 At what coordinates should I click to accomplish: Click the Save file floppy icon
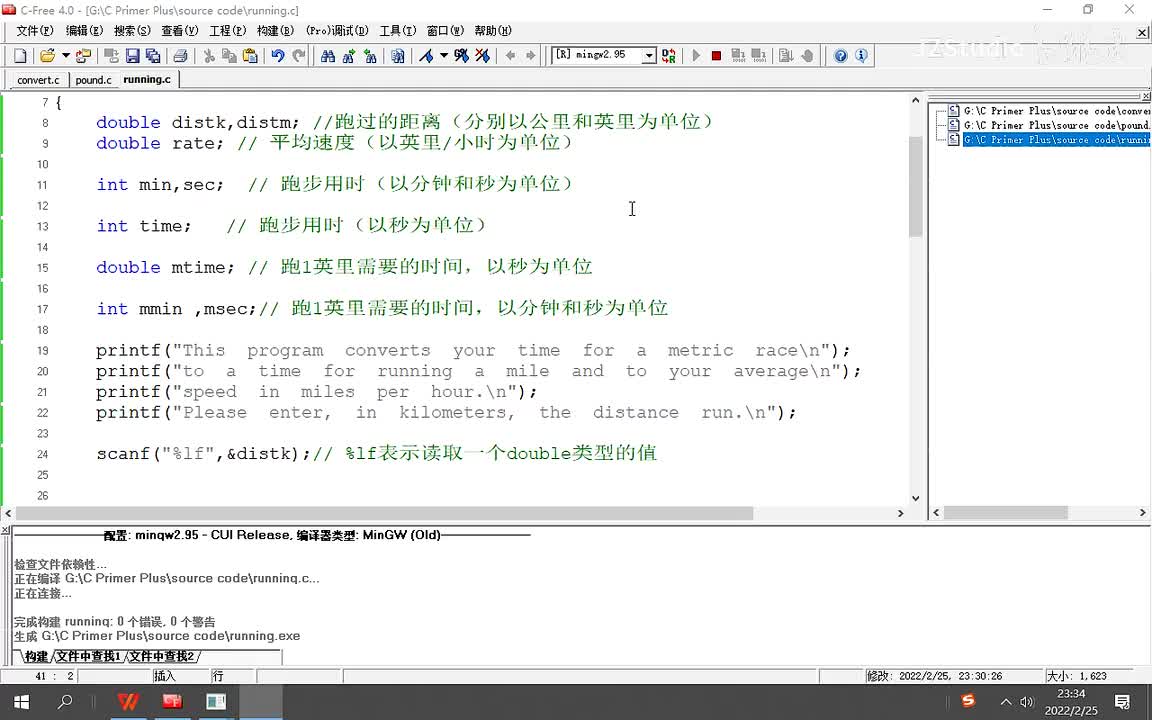132,56
